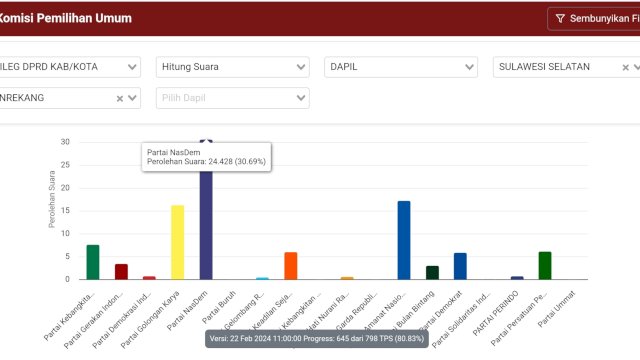Clear the ENREKANG selection with X icon
Screen dimensions: 640x360
(120, 98)
